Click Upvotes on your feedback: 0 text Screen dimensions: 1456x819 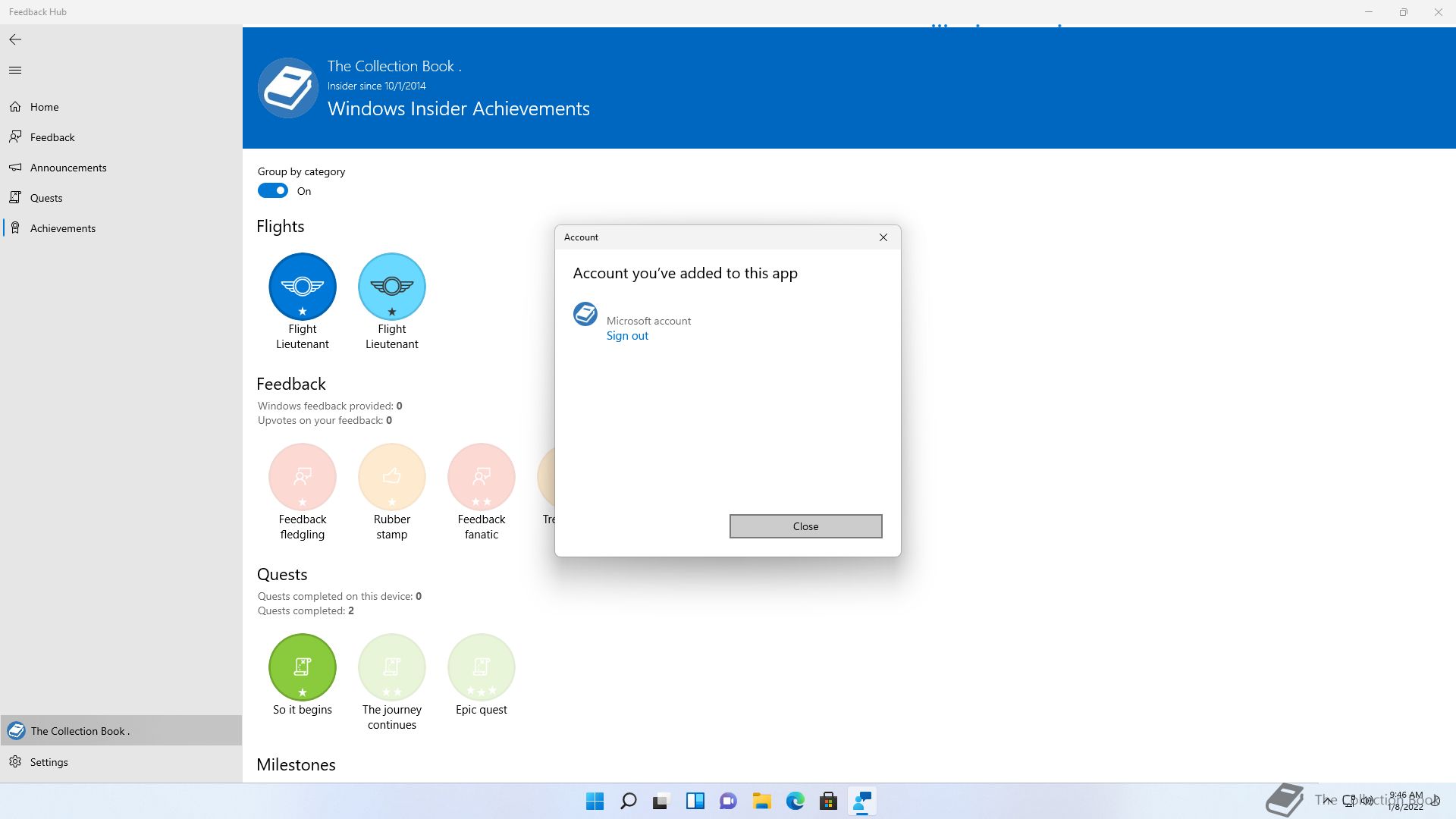pos(325,420)
